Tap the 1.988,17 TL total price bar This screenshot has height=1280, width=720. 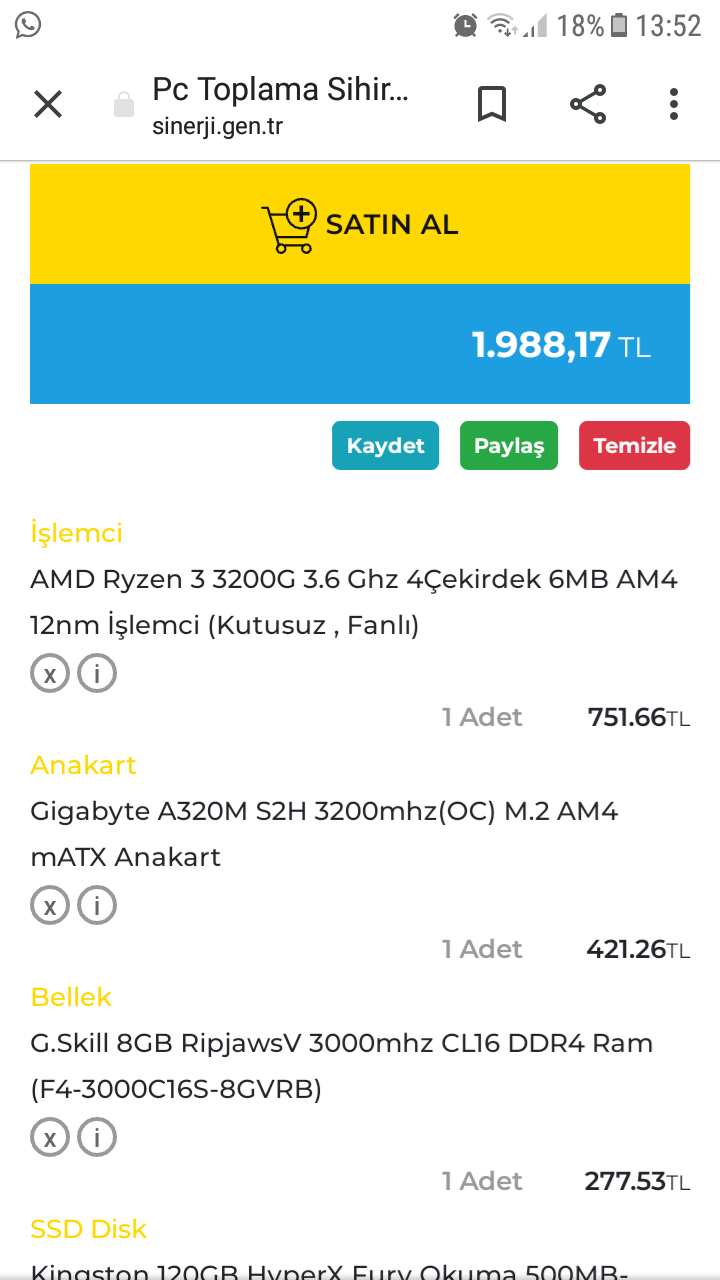360,345
